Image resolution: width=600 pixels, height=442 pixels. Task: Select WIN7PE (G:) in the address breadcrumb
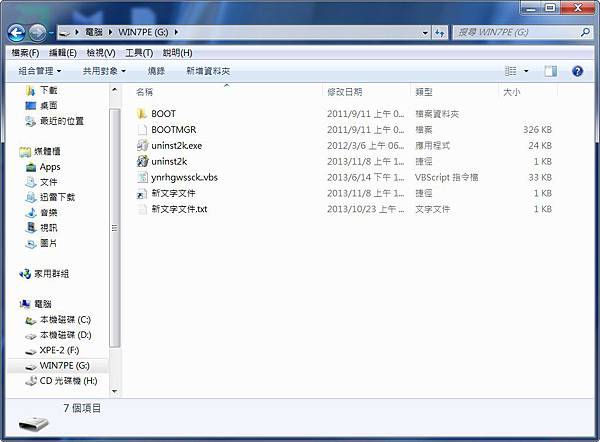point(143,32)
